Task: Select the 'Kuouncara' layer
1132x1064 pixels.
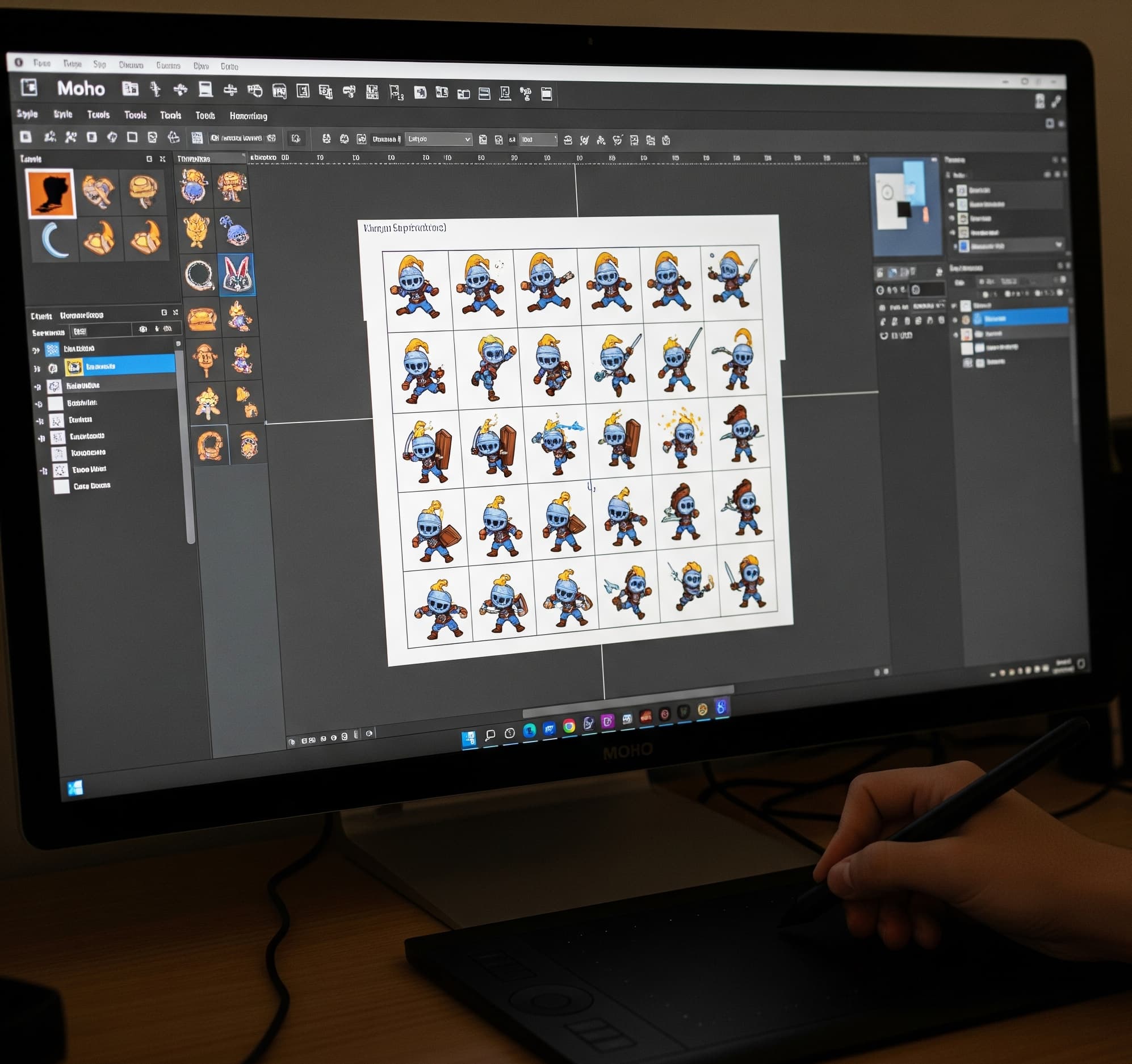Action: [x=87, y=453]
